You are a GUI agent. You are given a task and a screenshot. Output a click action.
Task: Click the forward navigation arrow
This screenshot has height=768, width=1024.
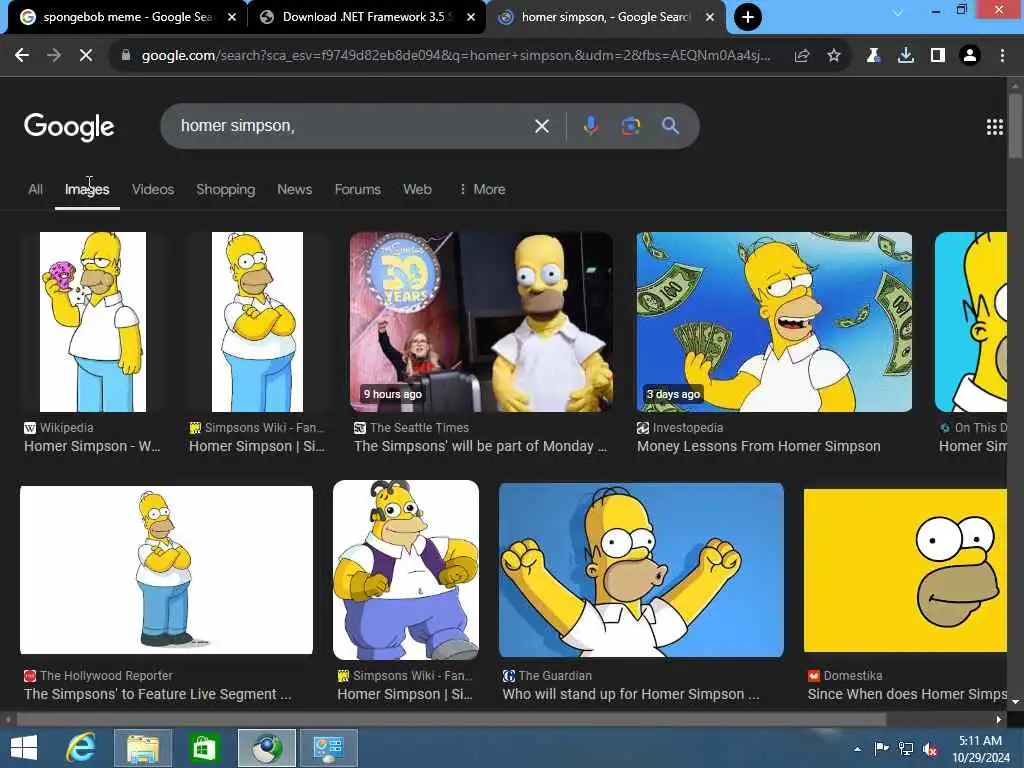(x=54, y=56)
